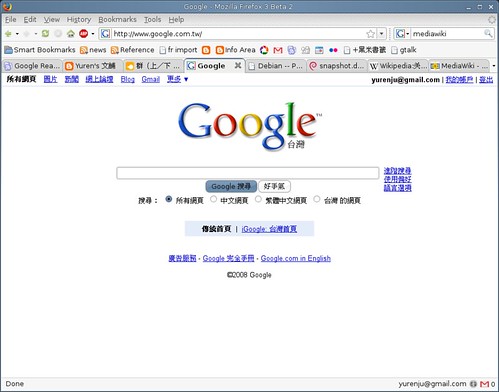This screenshot has width=499, height=392.
Task: Click the greyed stop loading icon
Action: point(58,33)
